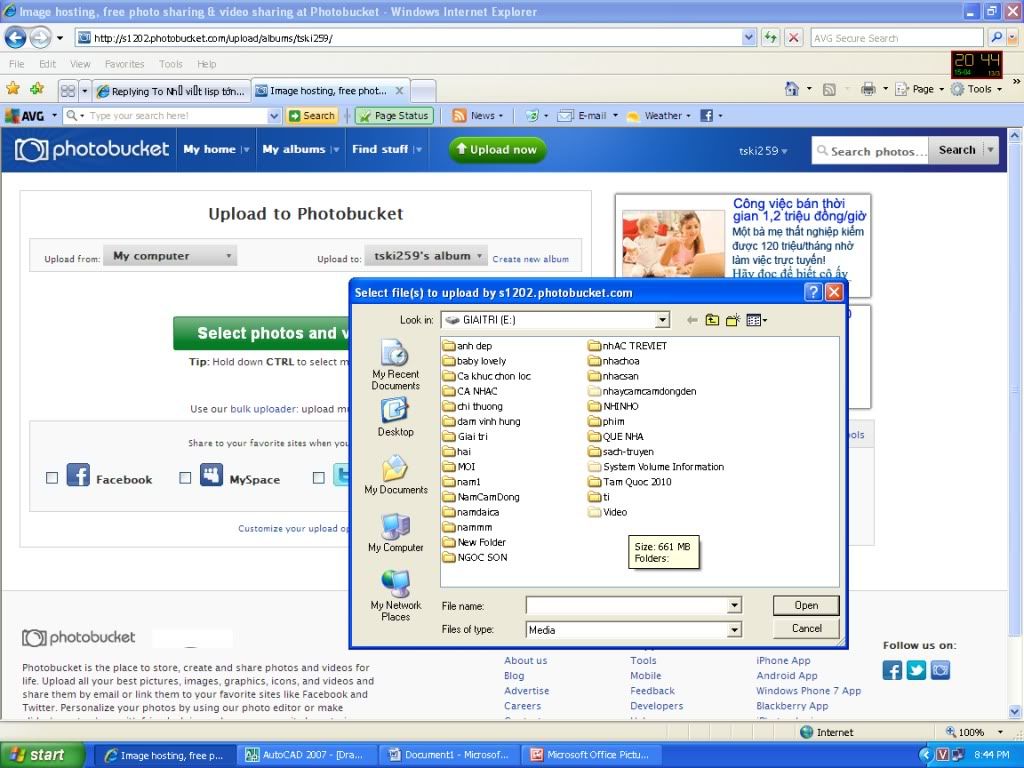Click the IE Home icon
Image resolution: width=1024 pixels, height=768 pixels.
tap(792, 89)
